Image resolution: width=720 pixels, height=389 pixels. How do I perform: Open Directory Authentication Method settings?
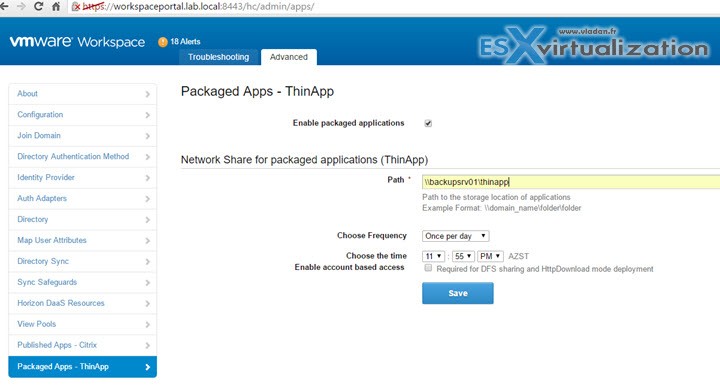click(x=83, y=157)
